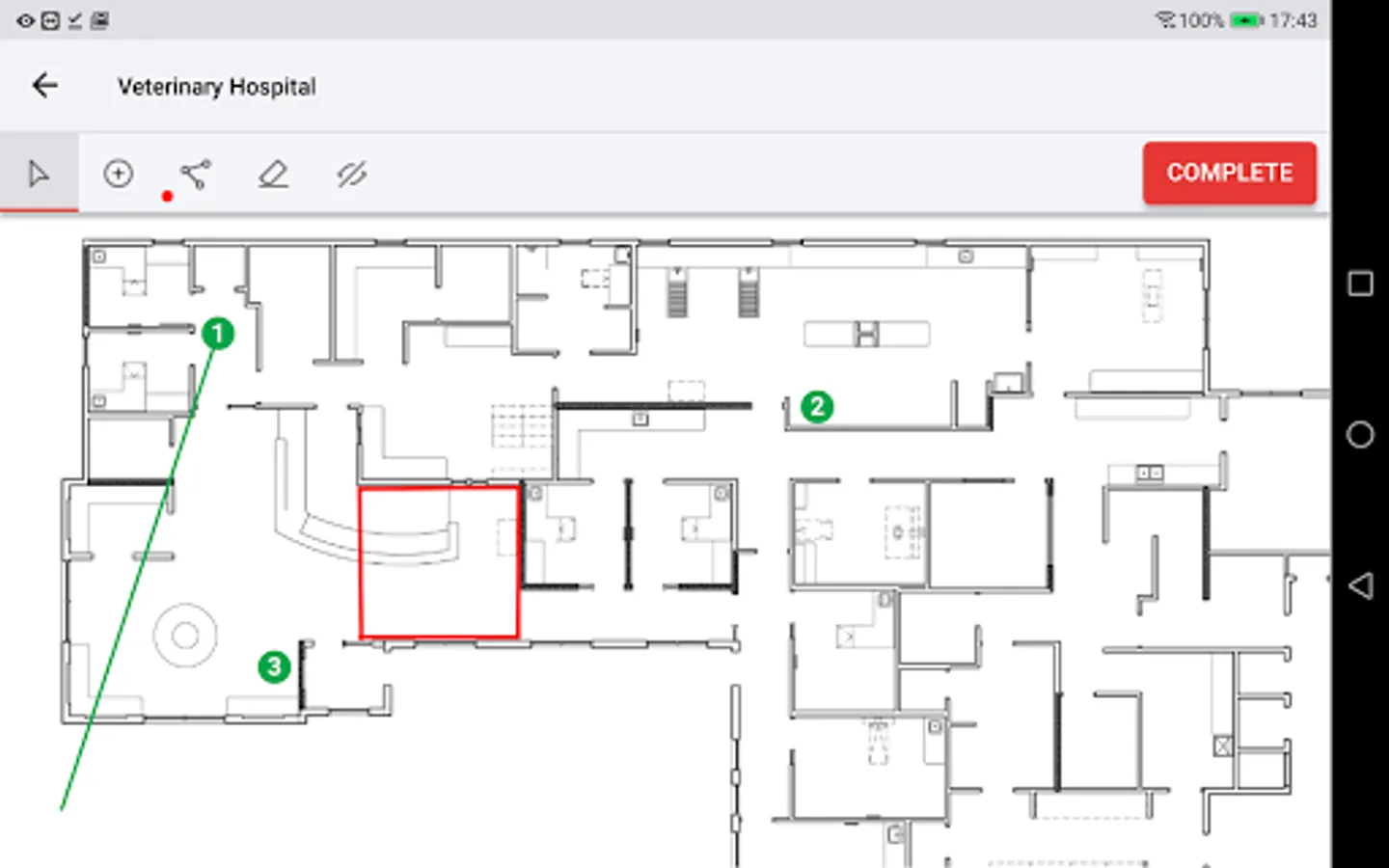Tap the Android back triangle button
Image resolution: width=1389 pixels, height=868 pixels.
tap(1360, 585)
